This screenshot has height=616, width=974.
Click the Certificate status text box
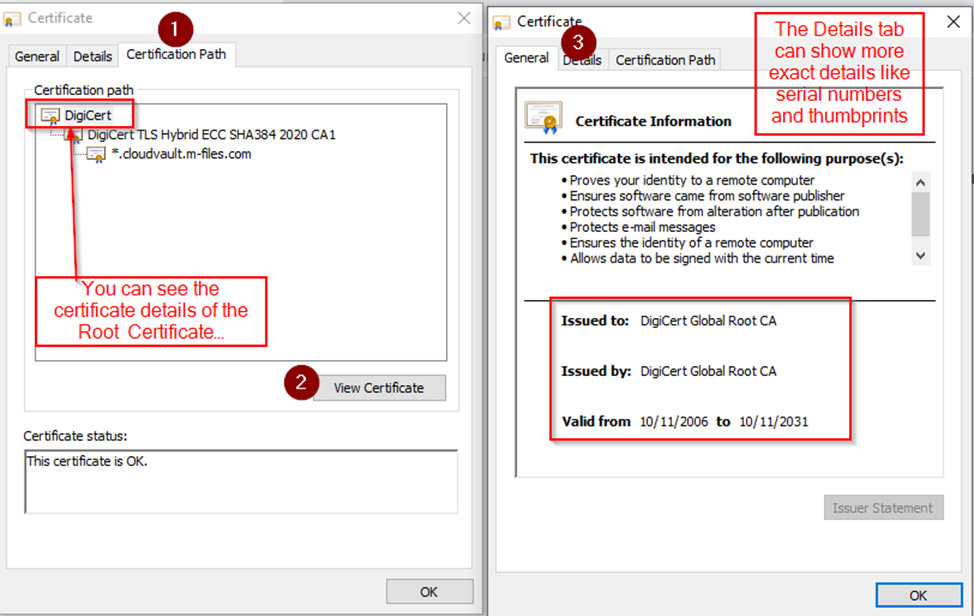point(241,482)
